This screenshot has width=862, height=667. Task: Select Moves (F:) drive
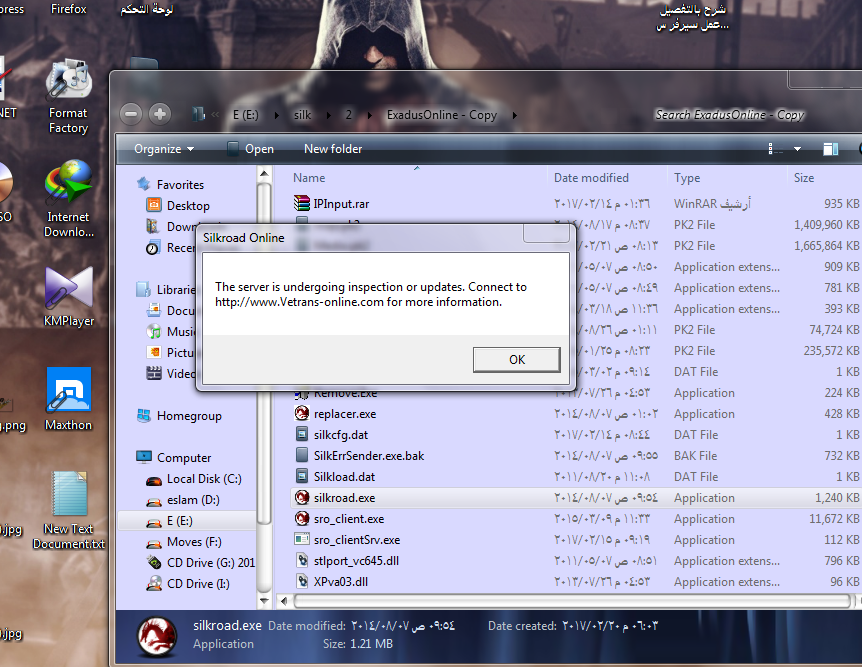click(x=184, y=542)
